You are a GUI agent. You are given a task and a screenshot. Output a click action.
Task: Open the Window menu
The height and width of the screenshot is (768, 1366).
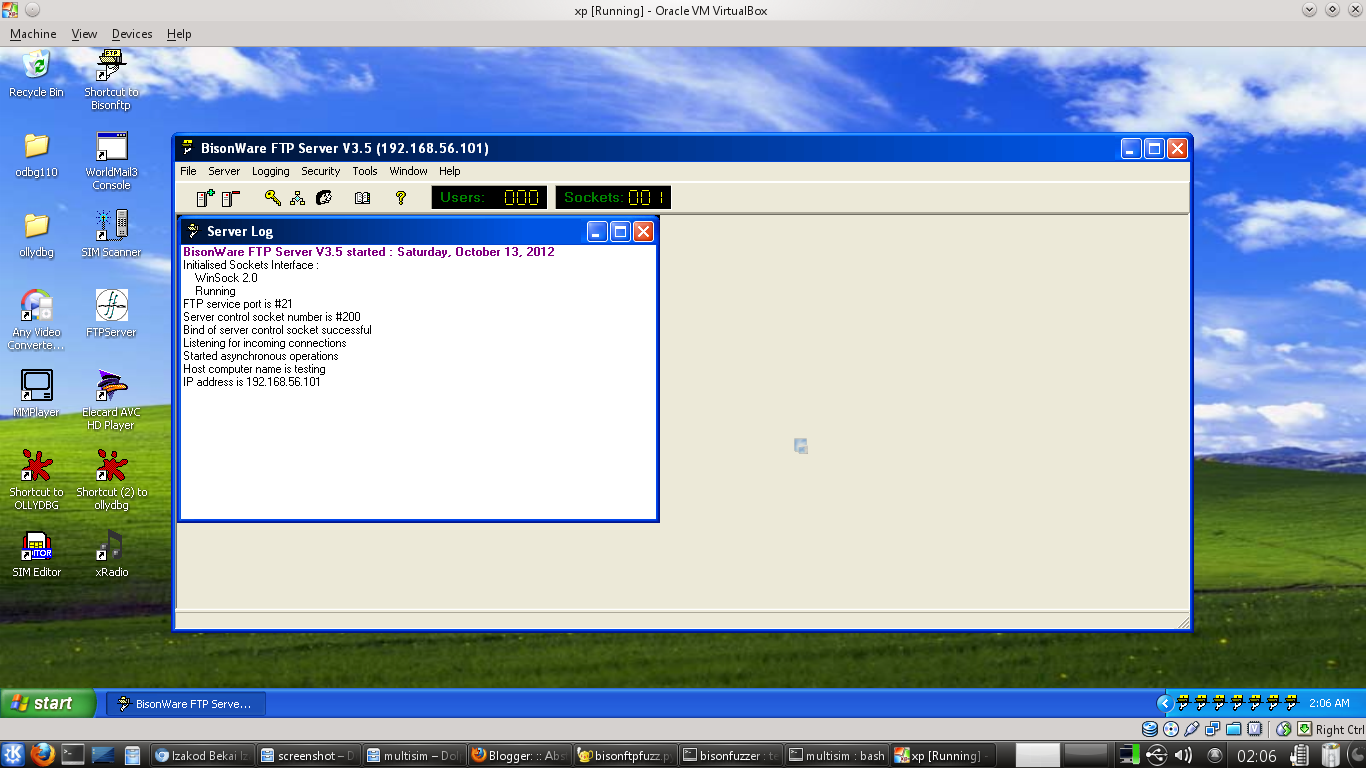408,171
